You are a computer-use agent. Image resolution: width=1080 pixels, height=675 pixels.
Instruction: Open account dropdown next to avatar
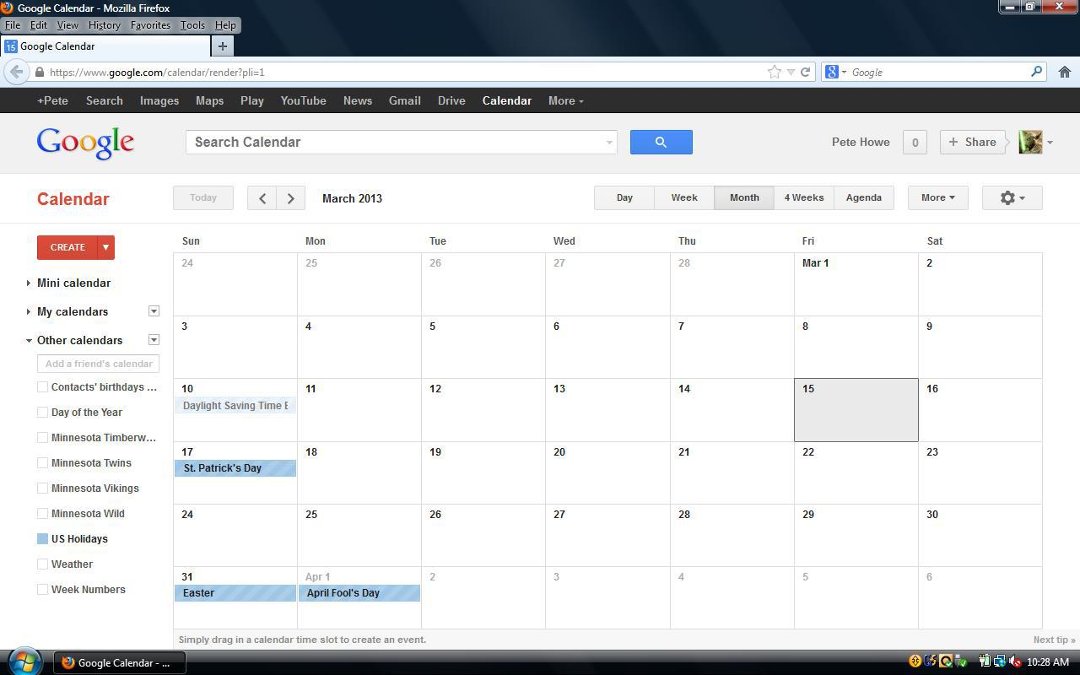tap(1050, 143)
